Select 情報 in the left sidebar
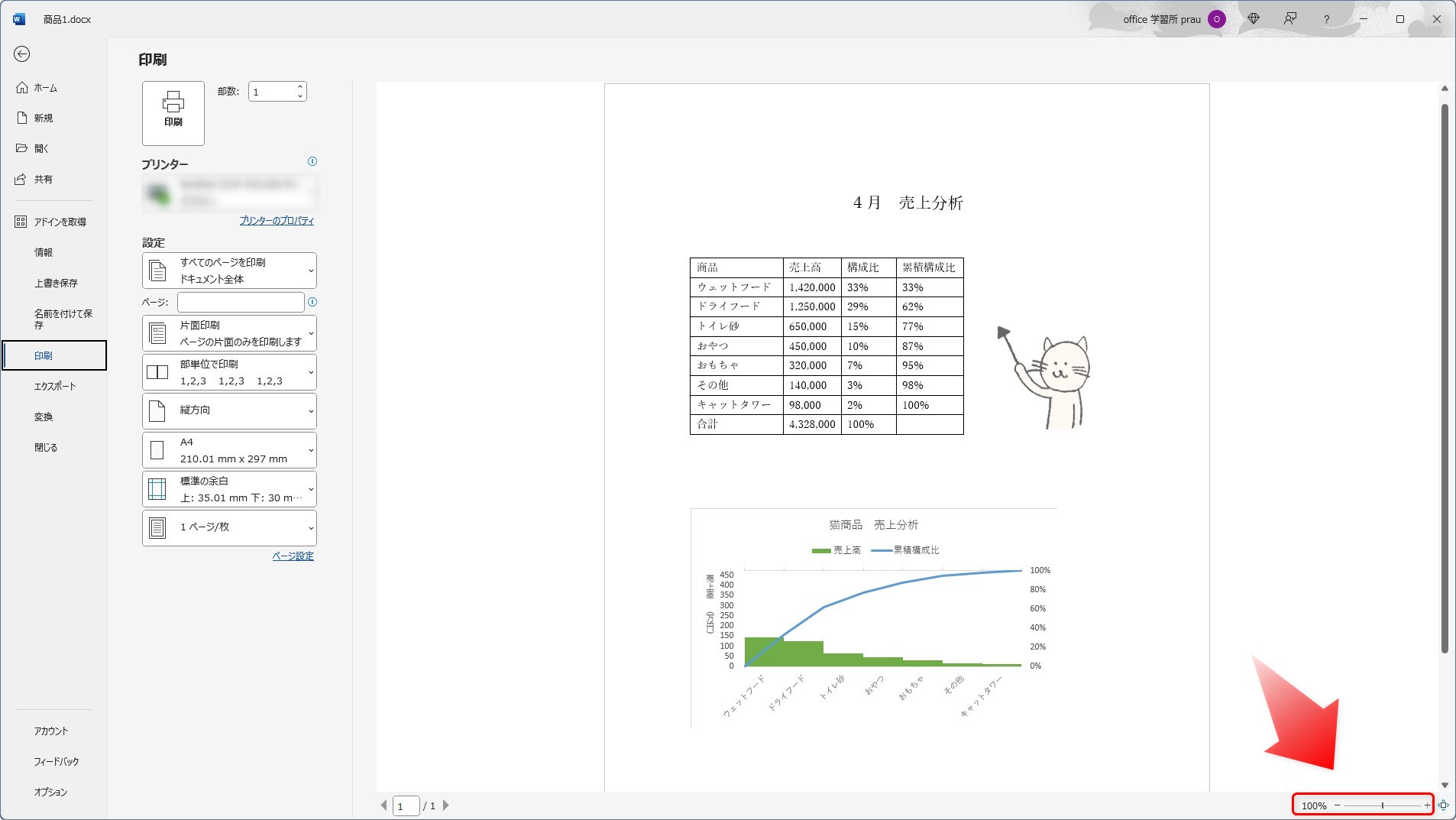1456x820 pixels. tap(44, 252)
